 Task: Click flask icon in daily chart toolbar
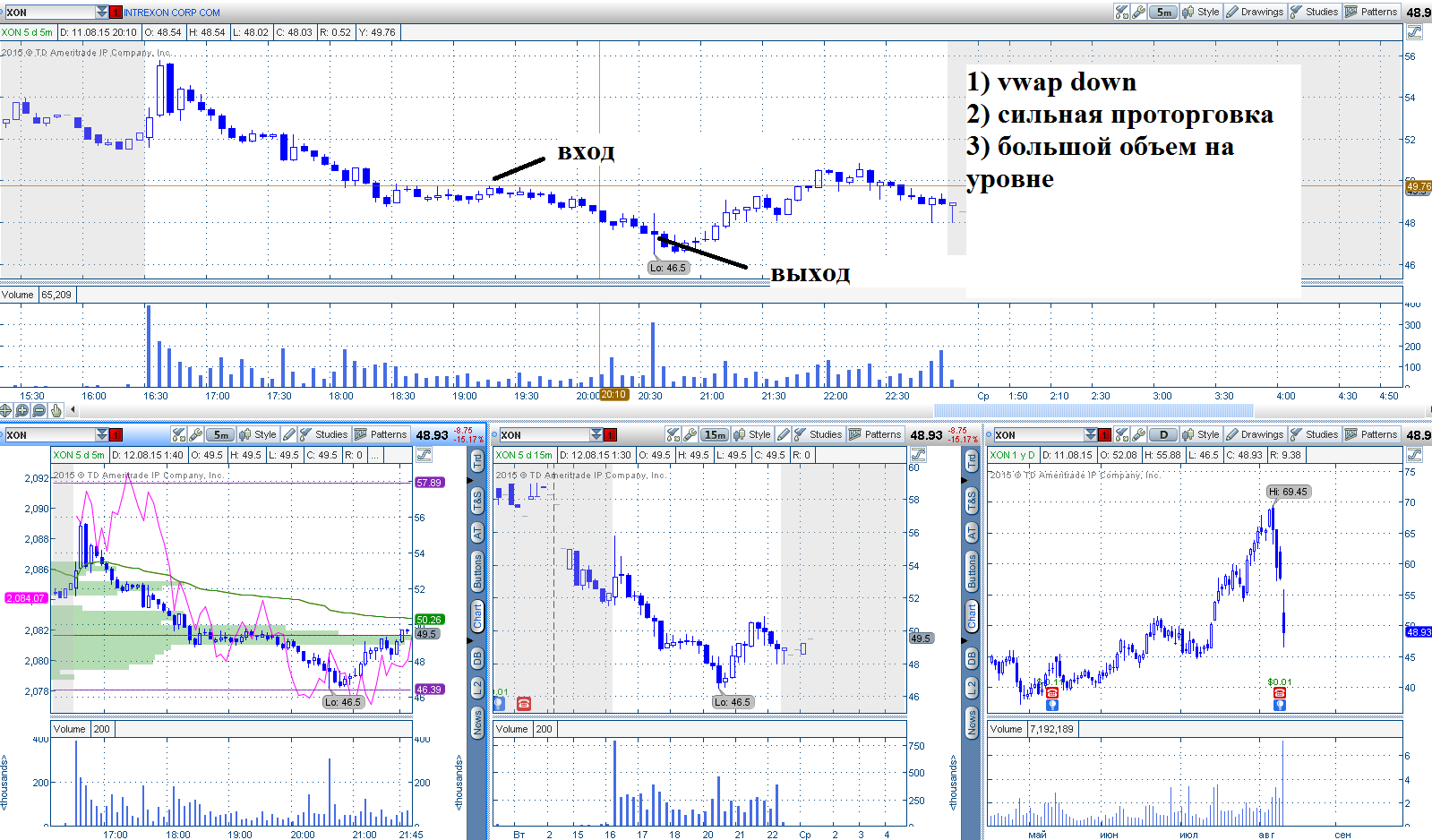click(x=1121, y=434)
